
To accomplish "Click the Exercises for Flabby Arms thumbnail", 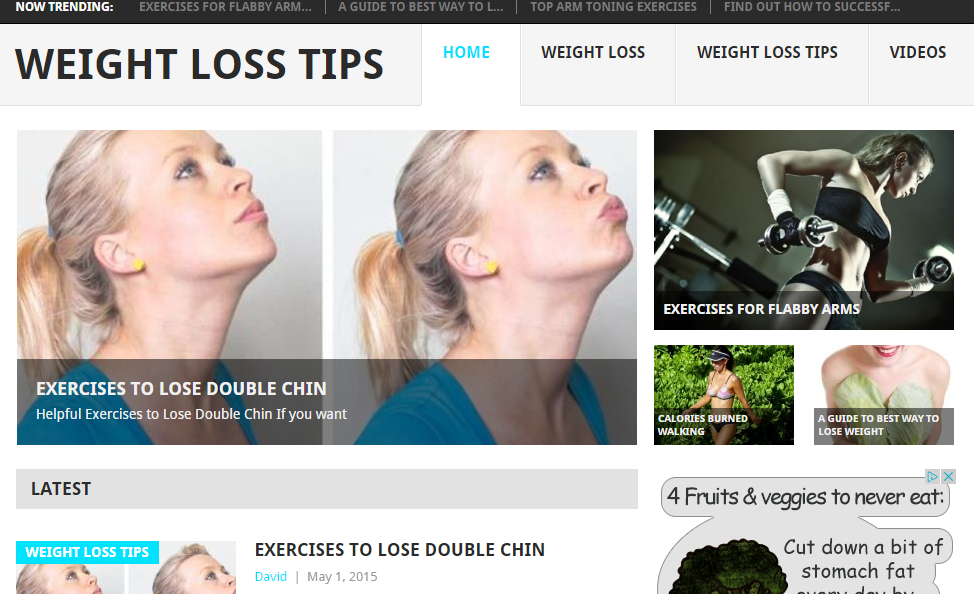I will pos(804,230).
